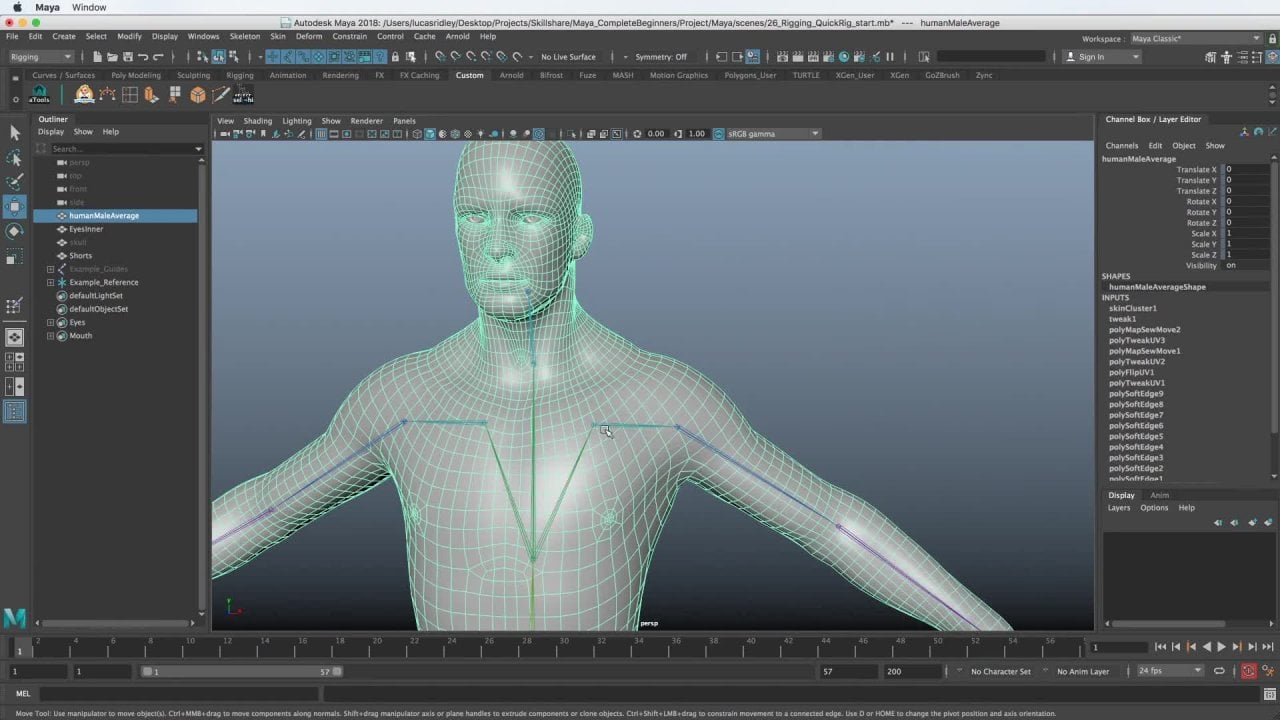Expand the Eyes node in Outliner
The height and width of the screenshot is (720, 1280).
point(50,323)
